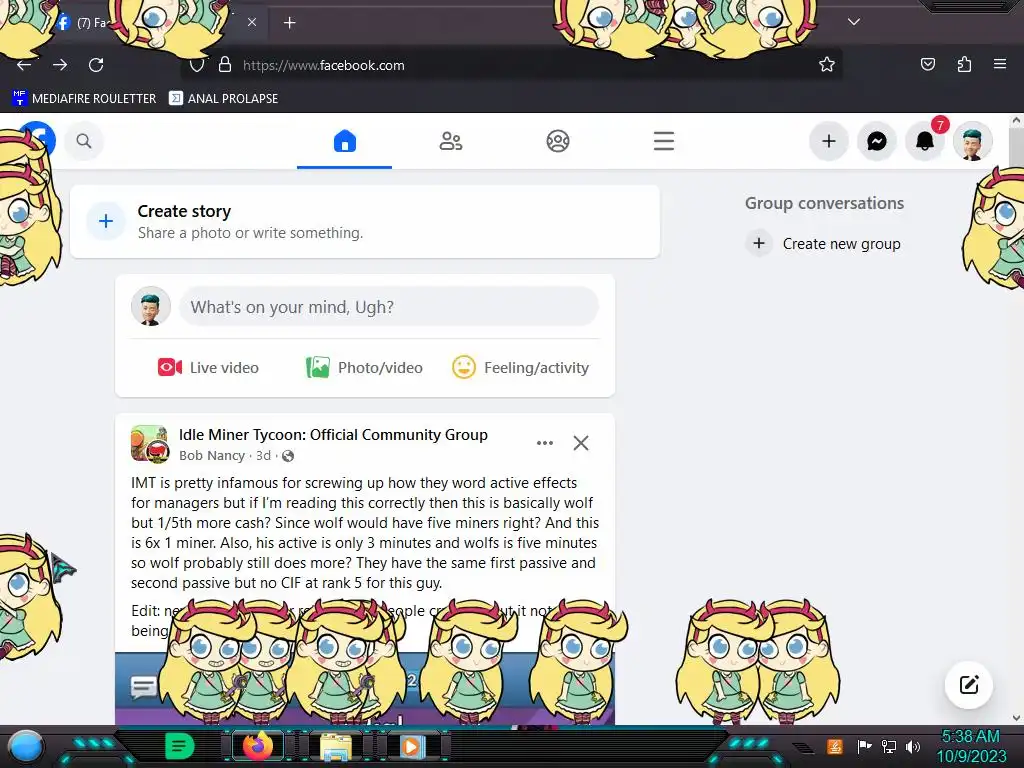Go forward with the browser forward arrow
This screenshot has width=1024, height=768.
click(60, 65)
